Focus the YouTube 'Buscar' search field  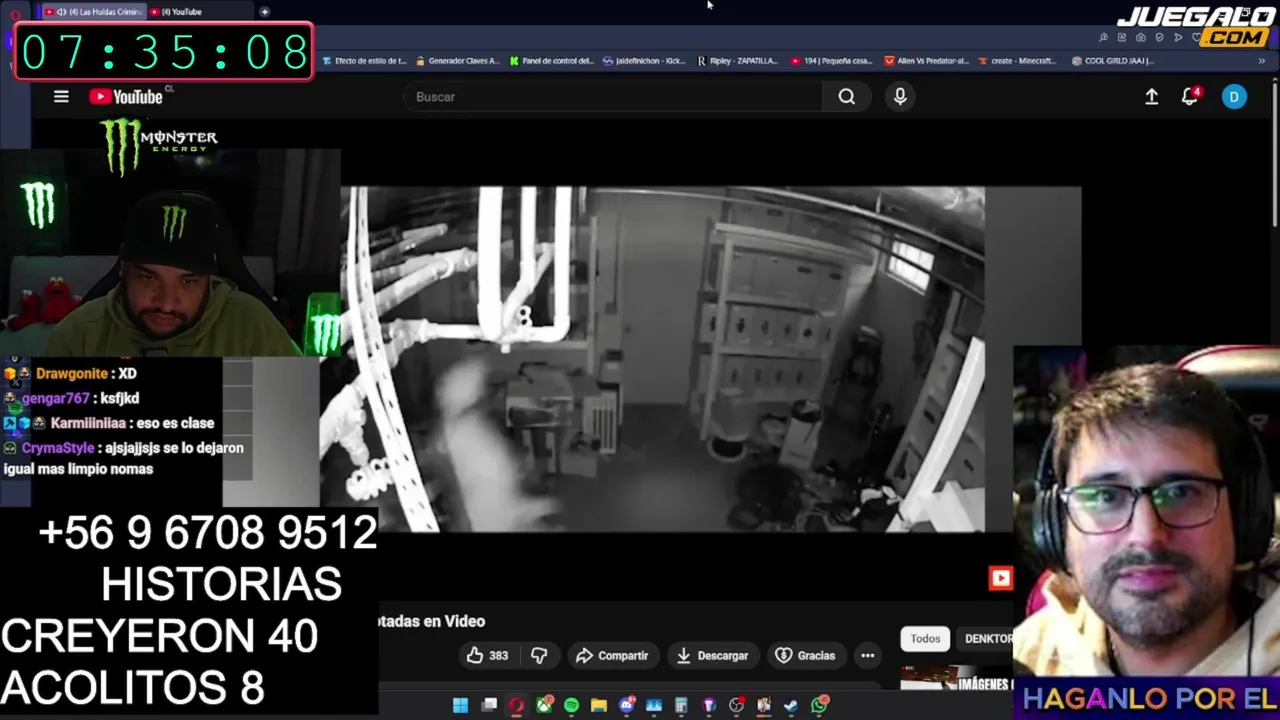coord(613,97)
